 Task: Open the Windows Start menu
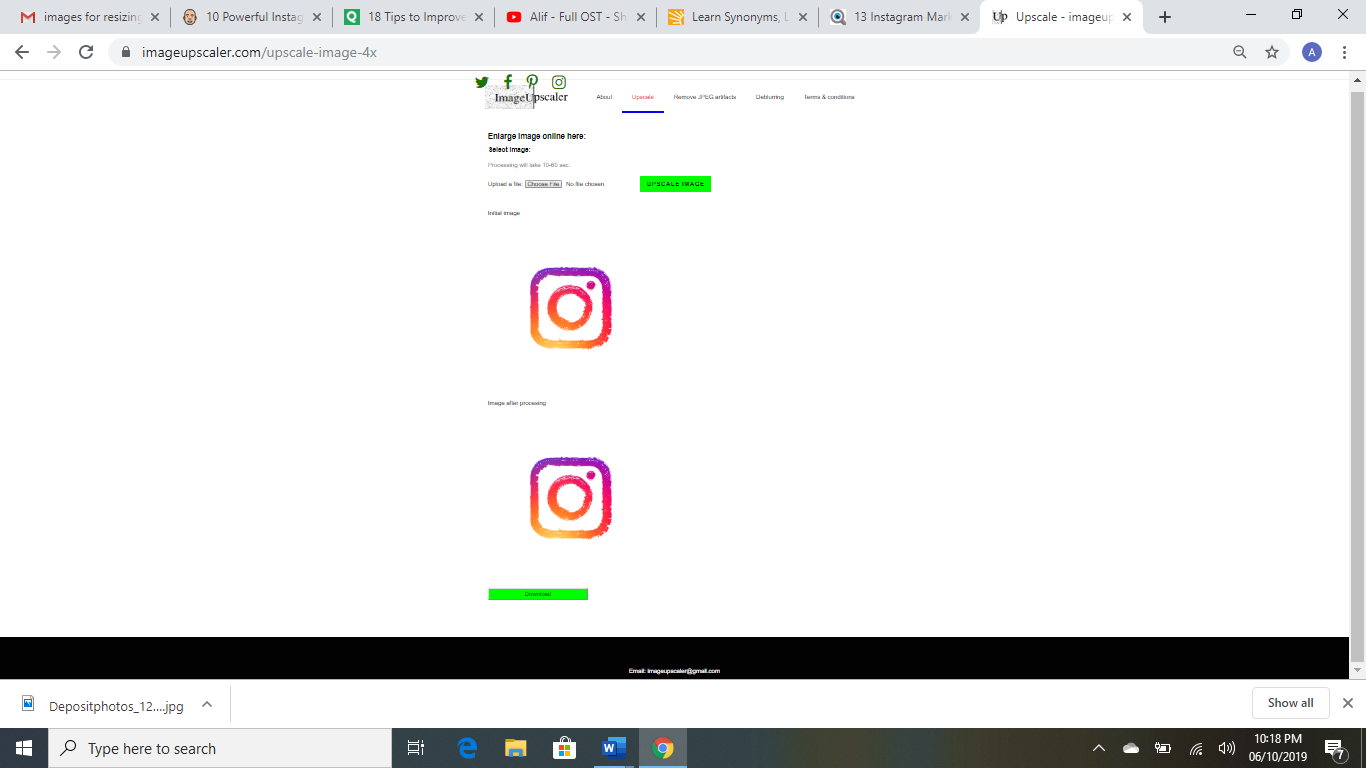[24, 748]
